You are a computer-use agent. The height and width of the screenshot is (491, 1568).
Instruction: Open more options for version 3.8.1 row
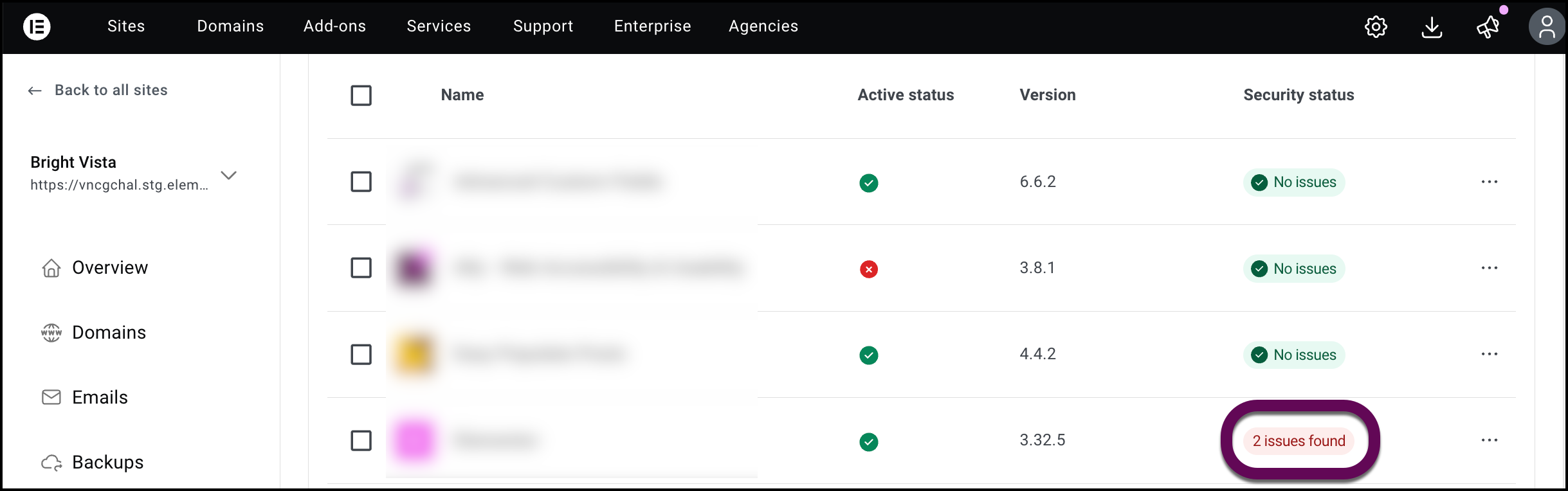tap(1489, 268)
